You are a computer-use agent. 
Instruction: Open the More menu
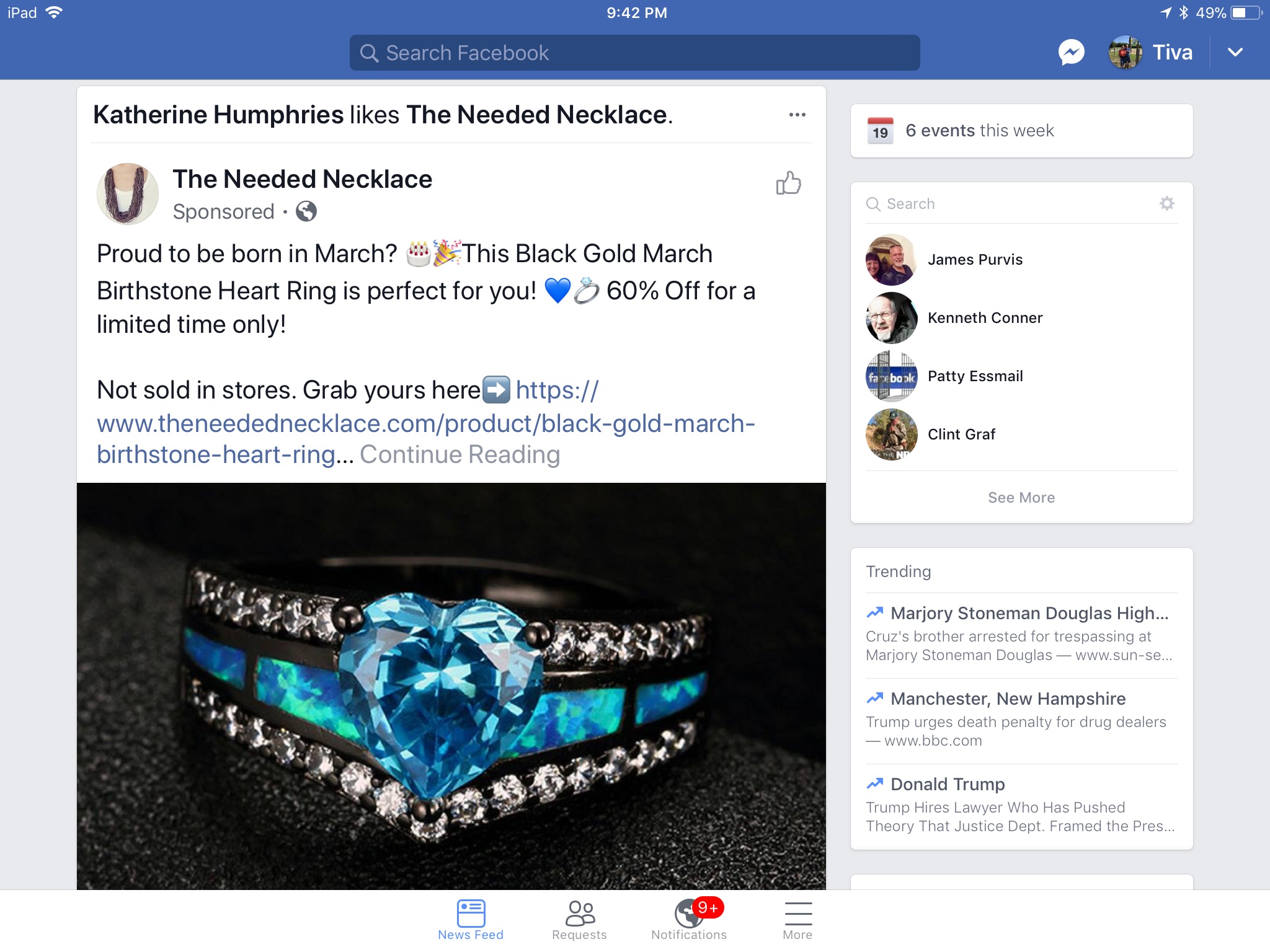click(x=797, y=920)
